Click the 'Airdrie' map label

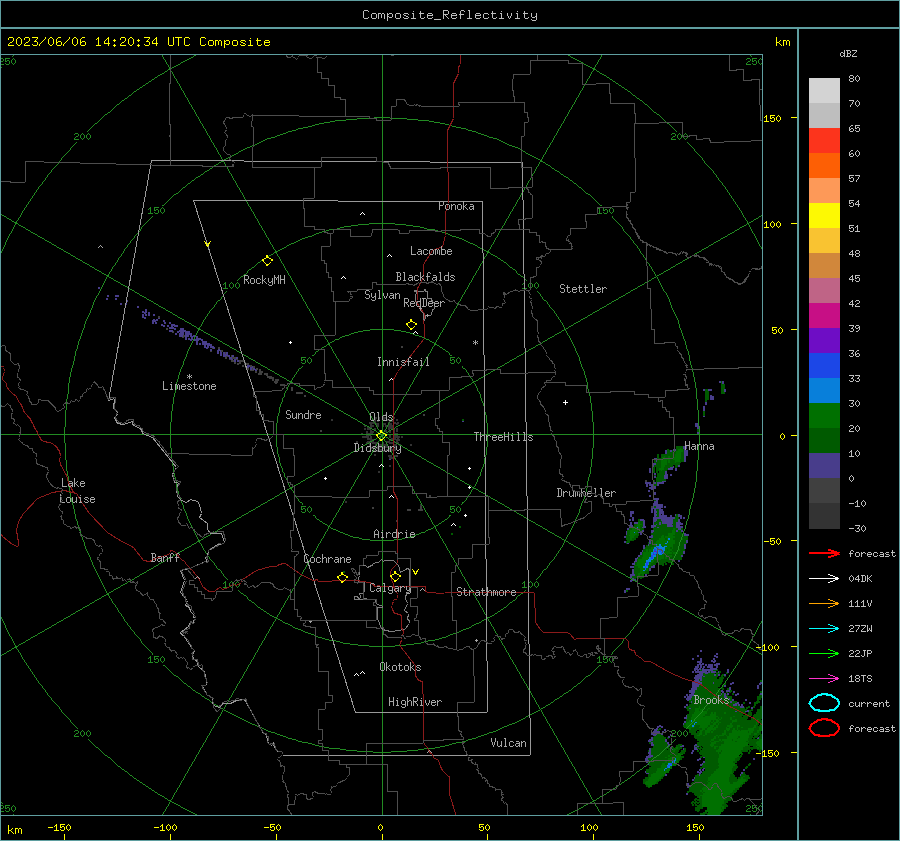(x=394, y=534)
